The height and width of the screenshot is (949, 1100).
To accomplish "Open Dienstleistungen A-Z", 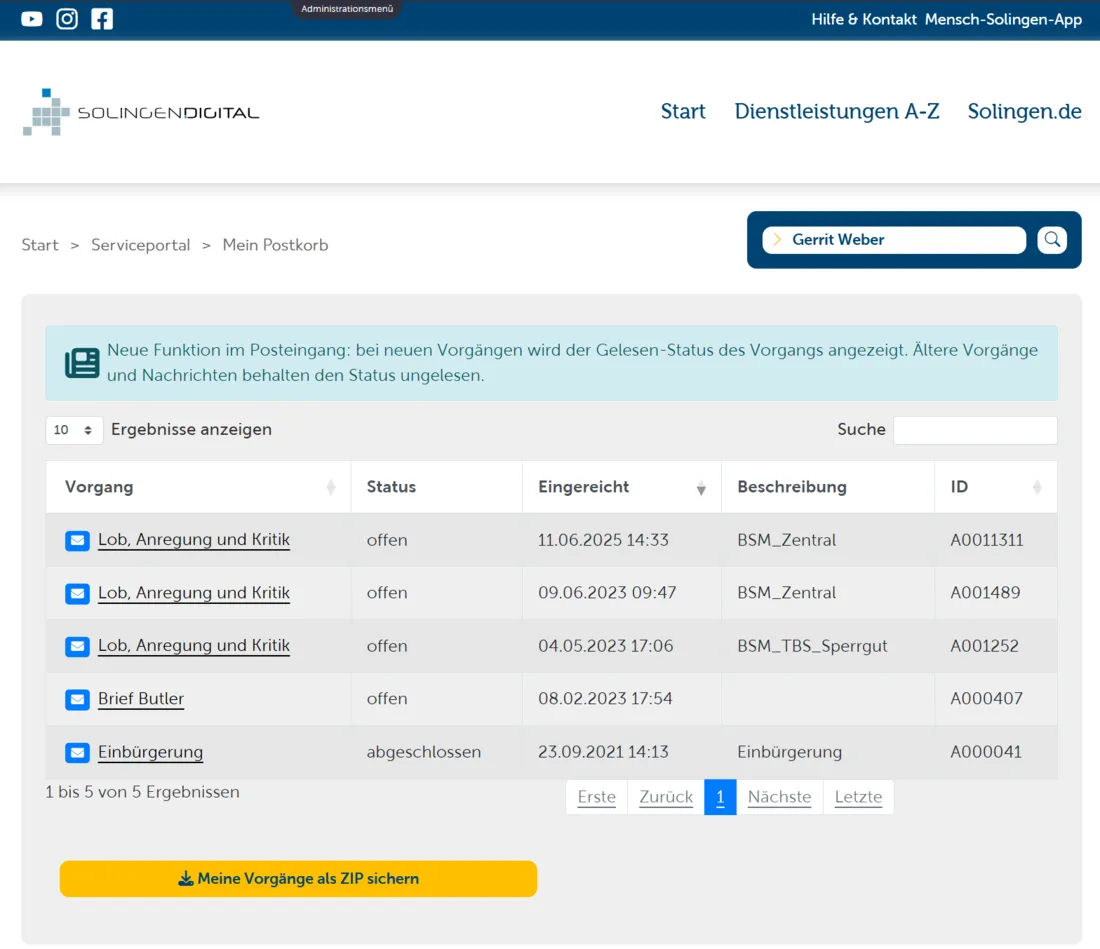I will coord(836,112).
